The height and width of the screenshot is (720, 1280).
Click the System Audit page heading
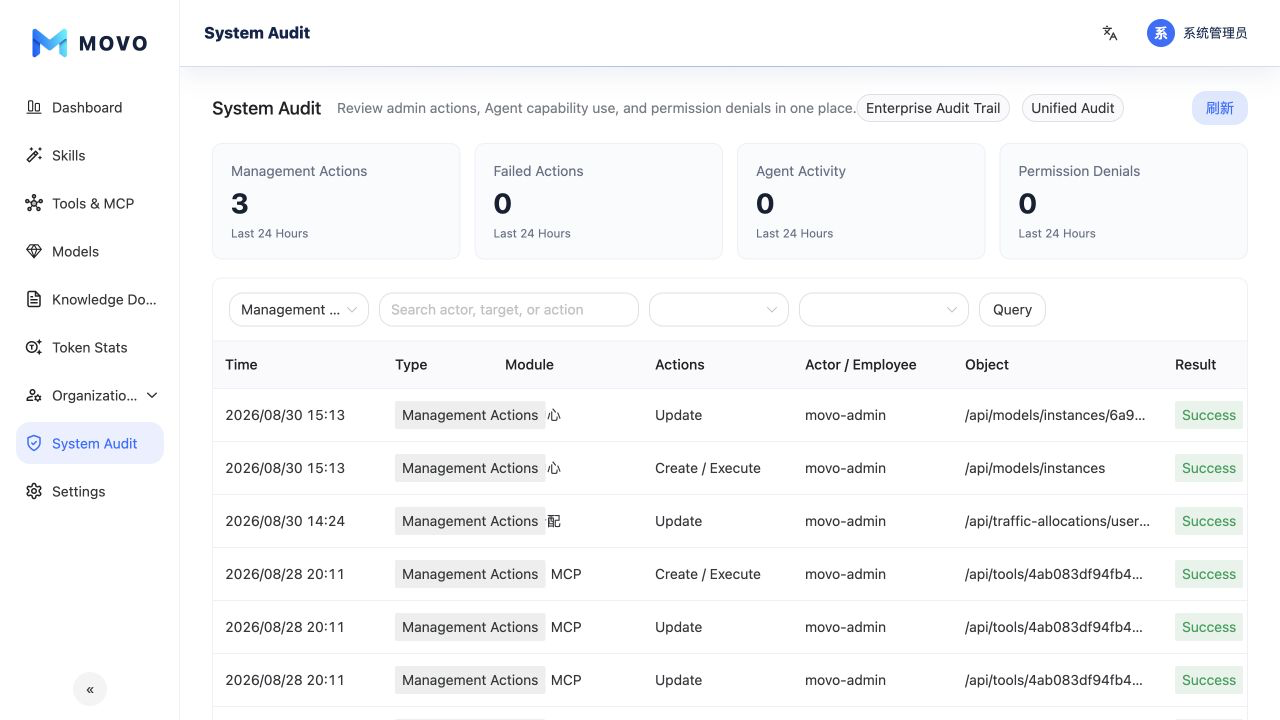coord(266,108)
